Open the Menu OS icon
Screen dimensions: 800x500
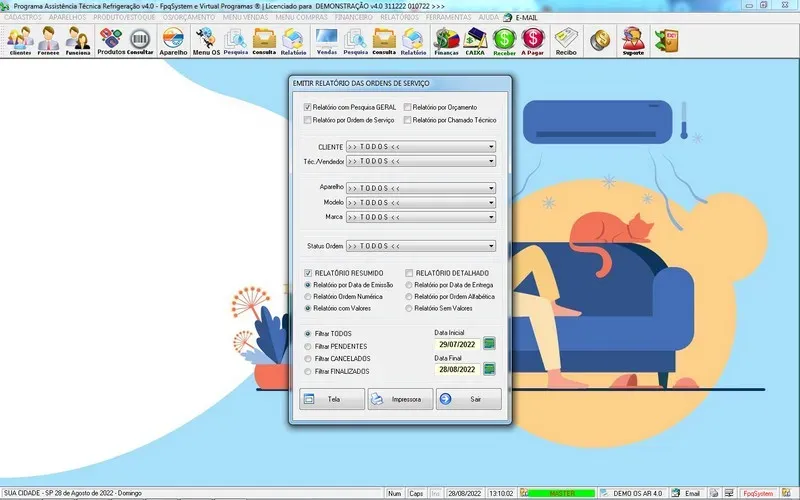pyautogui.click(x=207, y=41)
